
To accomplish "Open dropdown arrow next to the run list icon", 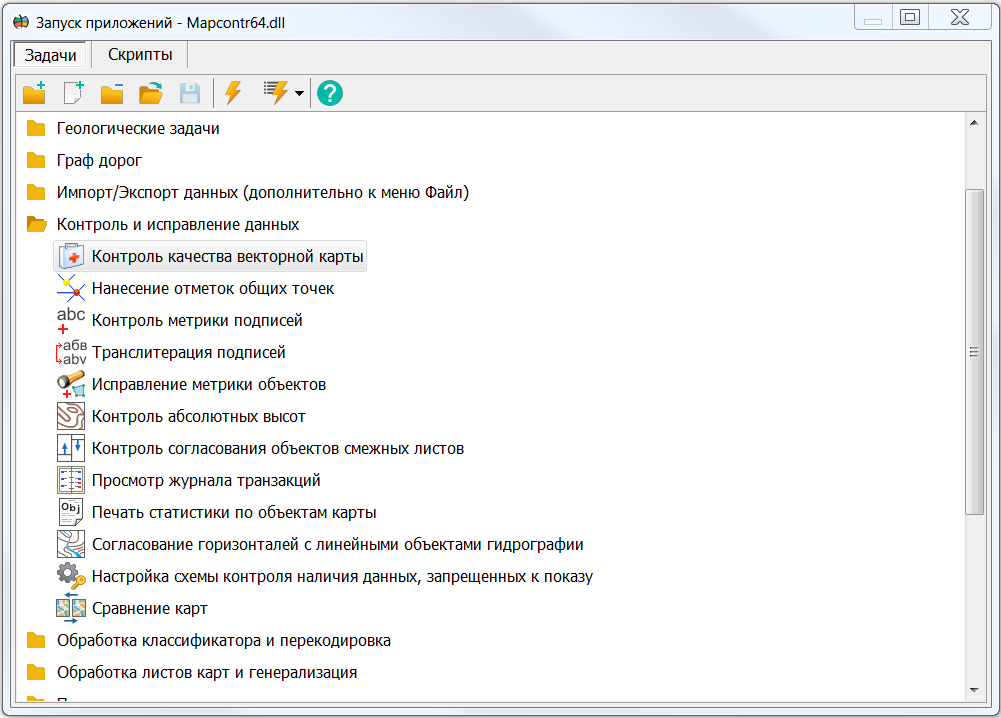I will click(x=299, y=94).
